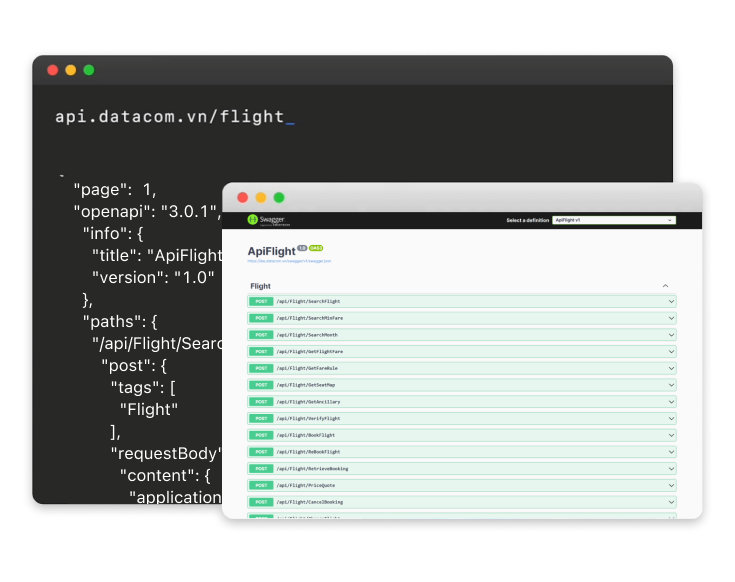The image size is (735, 582).
Task: Expand the GetFareRule endpoint chevron
Action: (x=671, y=368)
